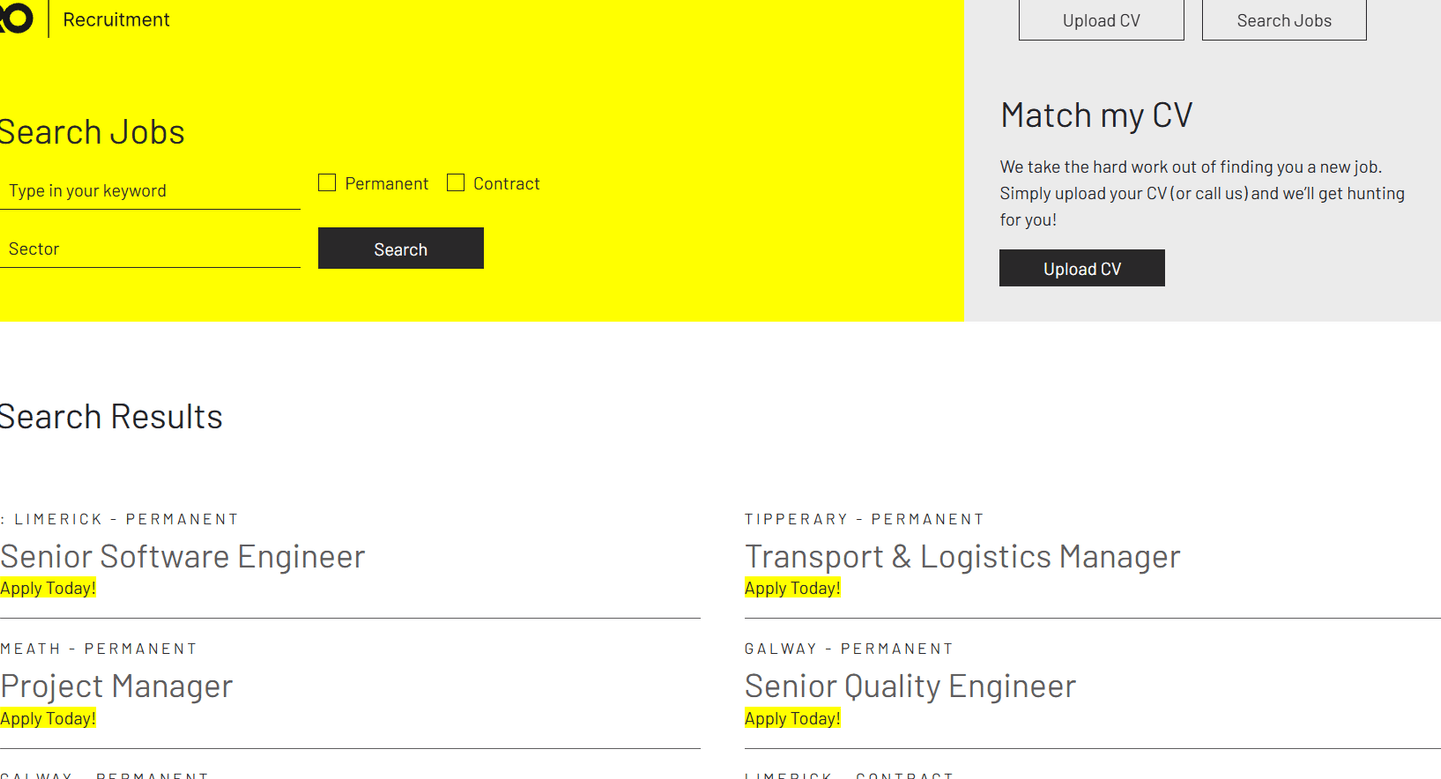This screenshot has width=1441, height=779.
Task: Apply Today for Senior Quality Engineer
Action: (x=792, y=718)
